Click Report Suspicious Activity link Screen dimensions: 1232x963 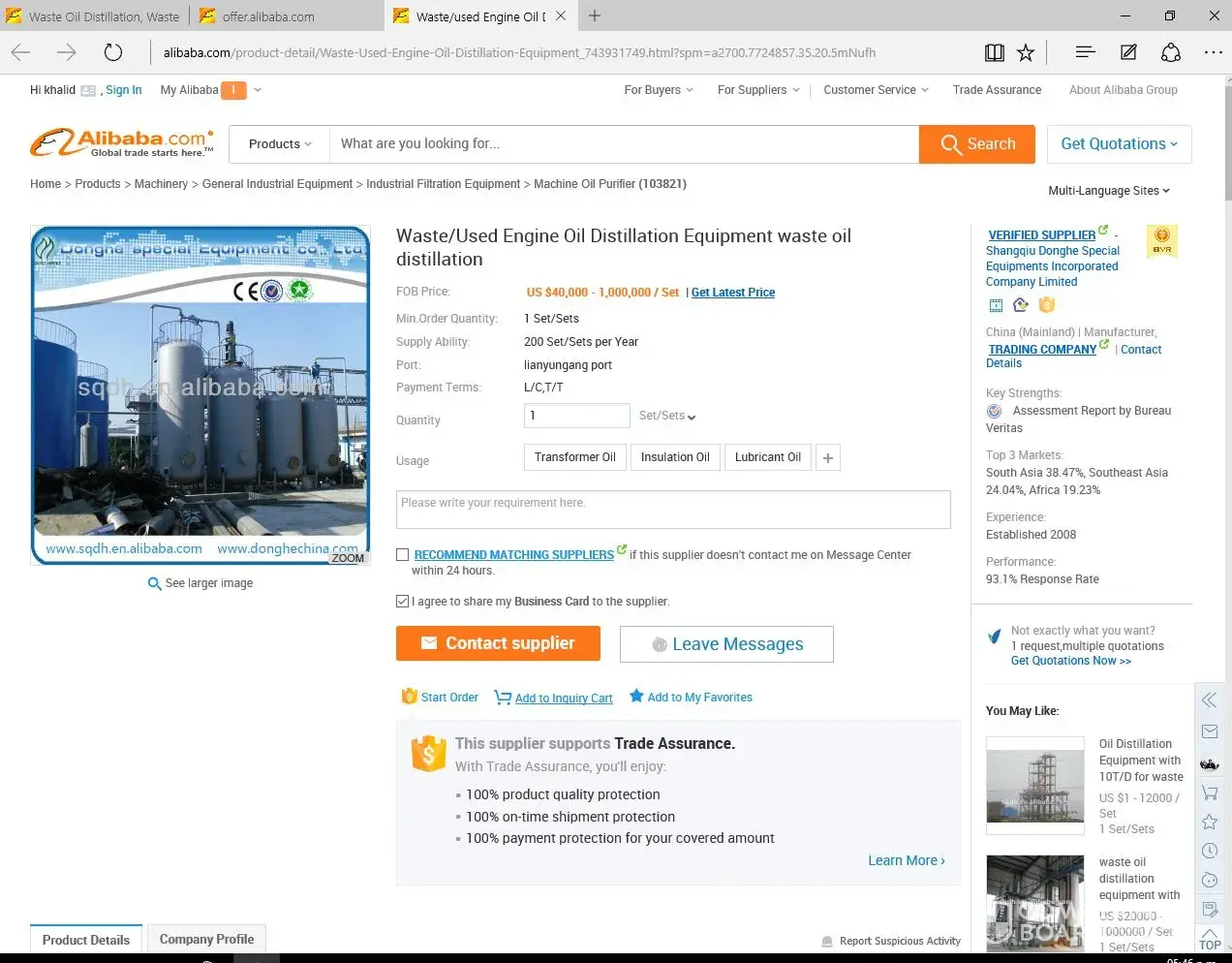click(x=891, y=941)
